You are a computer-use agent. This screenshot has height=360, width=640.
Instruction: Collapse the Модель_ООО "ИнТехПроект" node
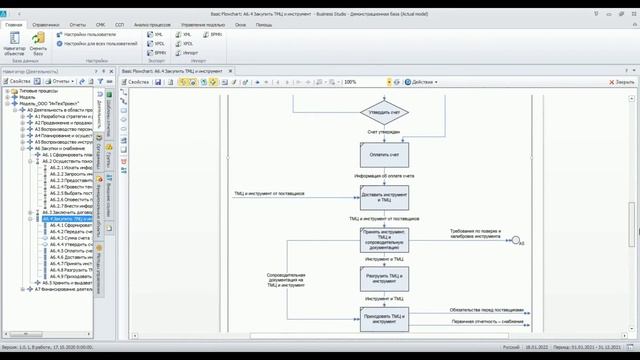point(7,104)
